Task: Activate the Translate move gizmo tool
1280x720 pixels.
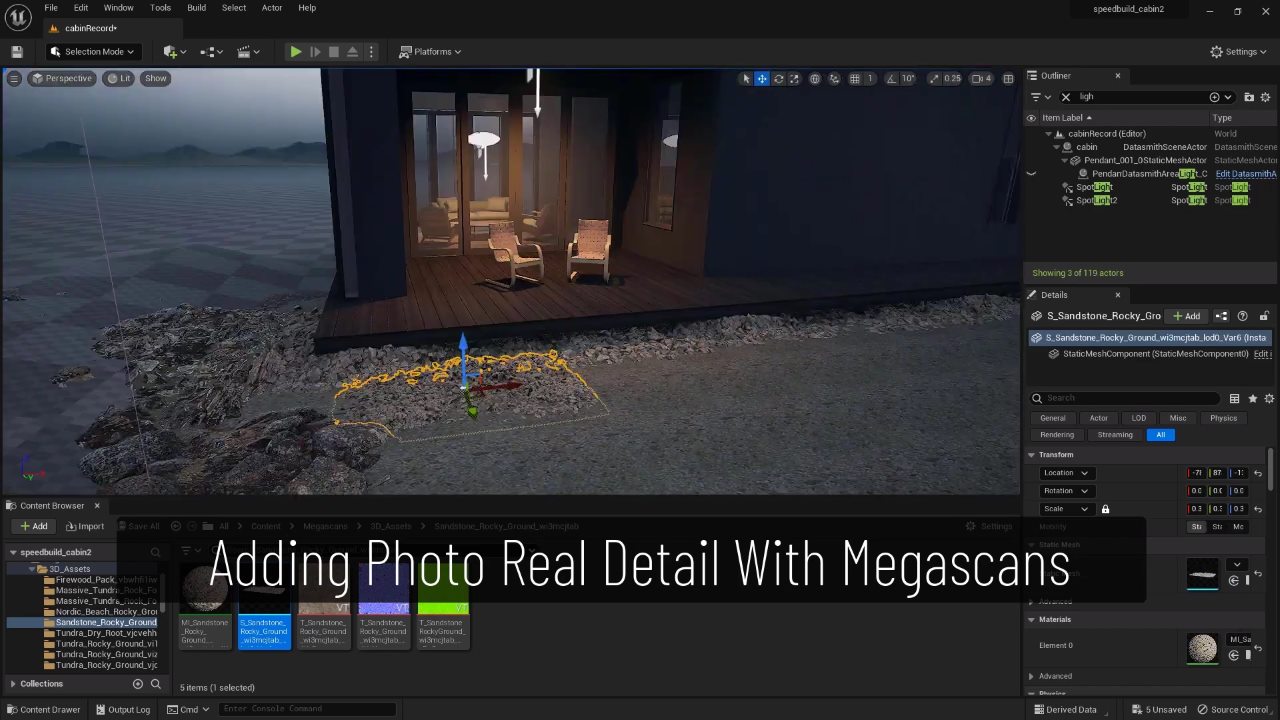Action: point(762,79)
